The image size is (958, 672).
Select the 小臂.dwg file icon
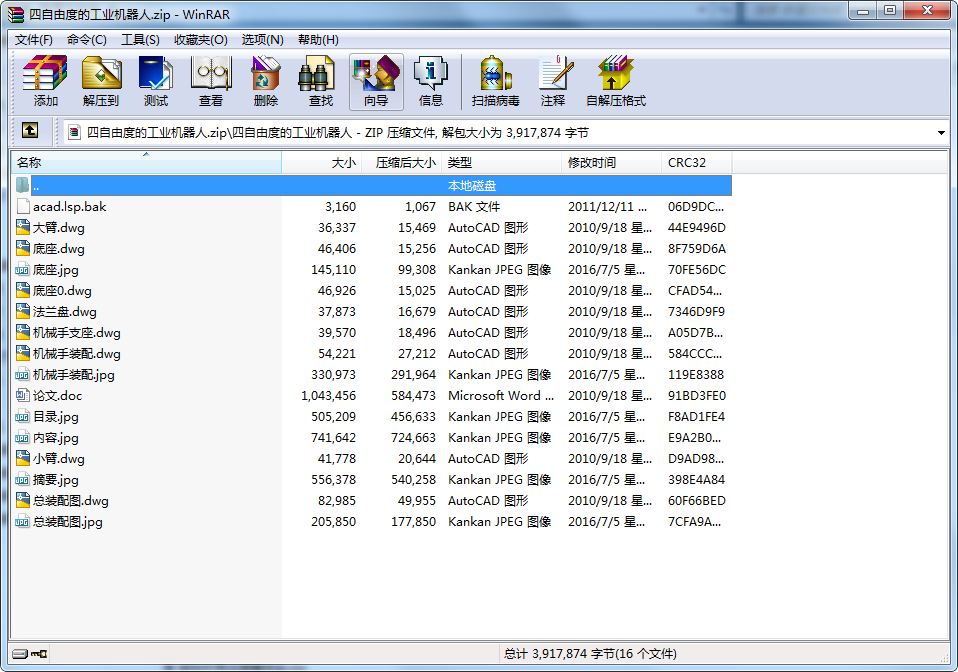[x=23, y=458]
